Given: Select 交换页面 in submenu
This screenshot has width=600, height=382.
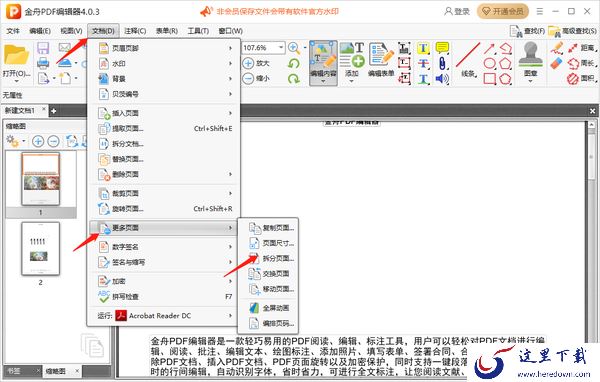Looking at the screenshot, I should (268, 274).
